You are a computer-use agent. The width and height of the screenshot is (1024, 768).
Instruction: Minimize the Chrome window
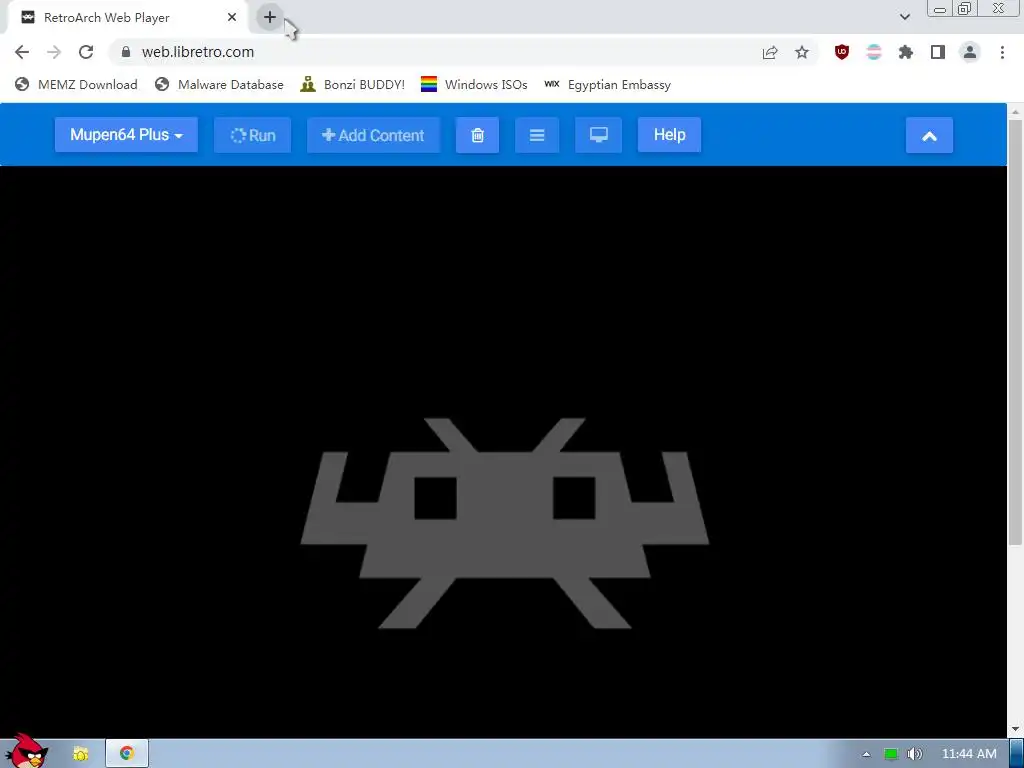pyautogui.click(x=940, y=9)
